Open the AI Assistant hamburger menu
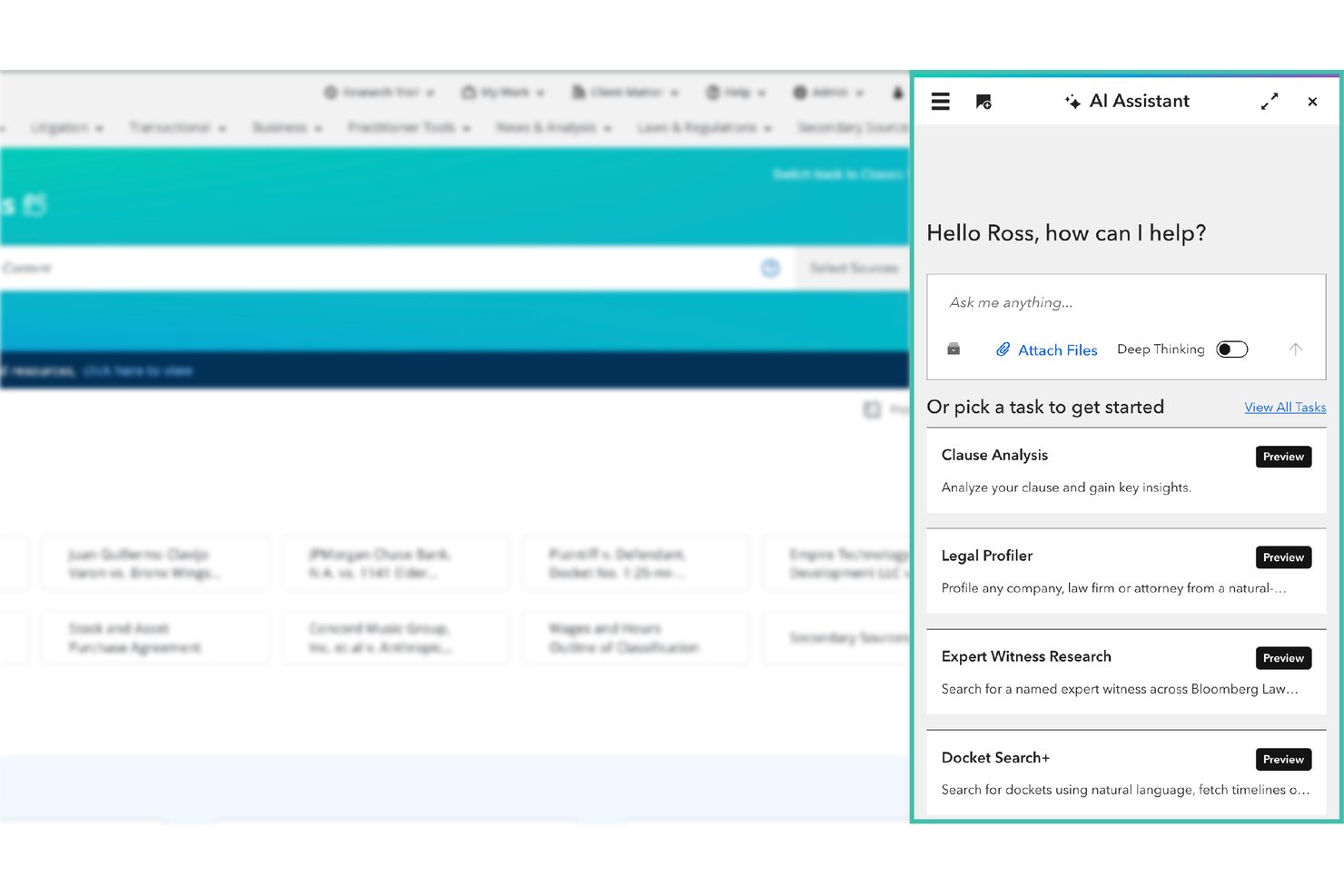 [940, 102]
